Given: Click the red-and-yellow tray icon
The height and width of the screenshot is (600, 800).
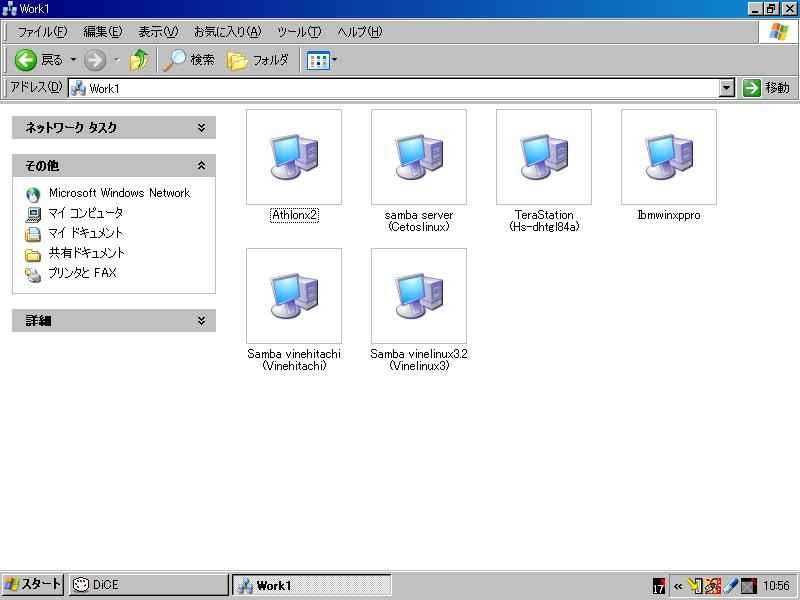Looking at the screenshot, I should coord(713,586).
